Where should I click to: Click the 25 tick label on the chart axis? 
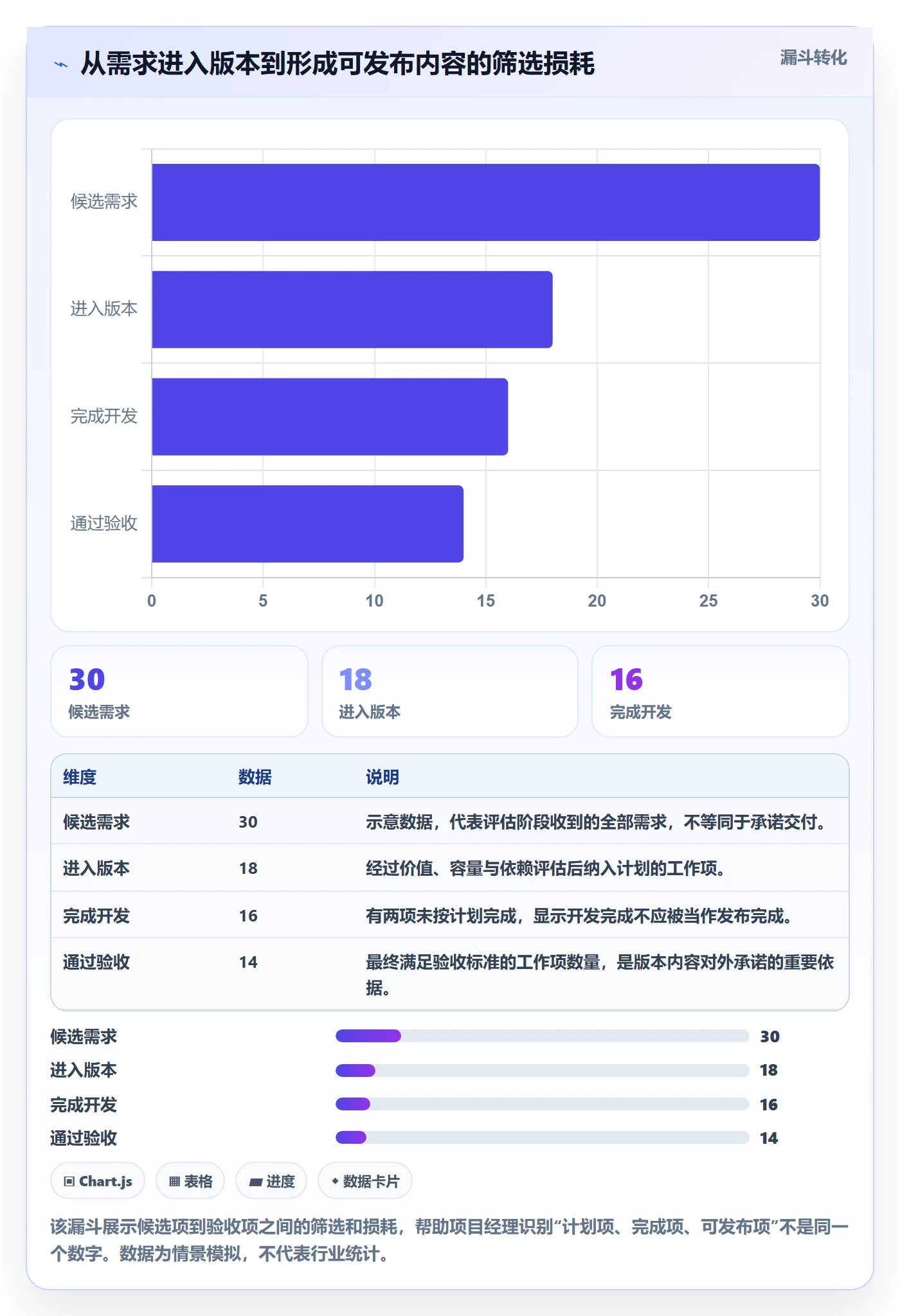point(708,601)
